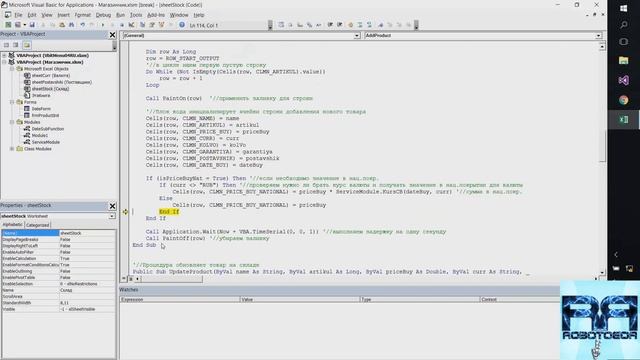Open the Object Browser toolbar icon
The width and height of the screenshot is (640, 360).
[161, 25]
